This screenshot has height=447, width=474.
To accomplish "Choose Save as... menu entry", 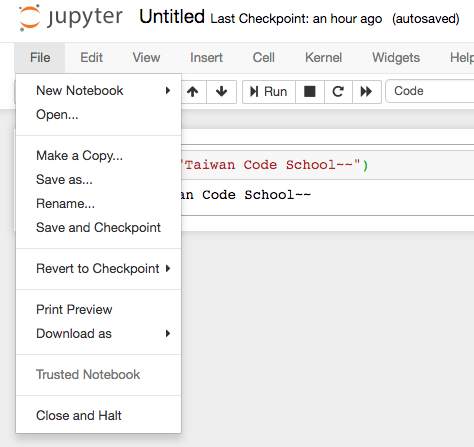I will pos(98,180).
